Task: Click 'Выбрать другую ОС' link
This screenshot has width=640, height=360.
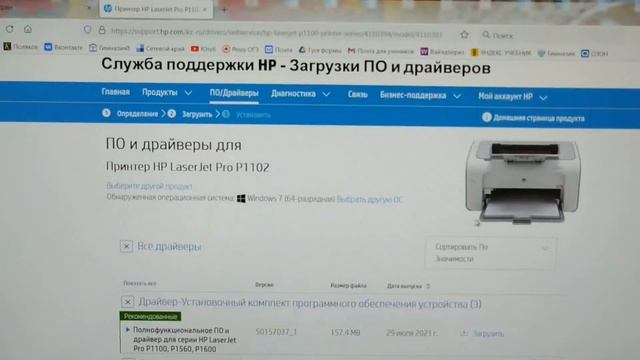Action: [369, 200]
